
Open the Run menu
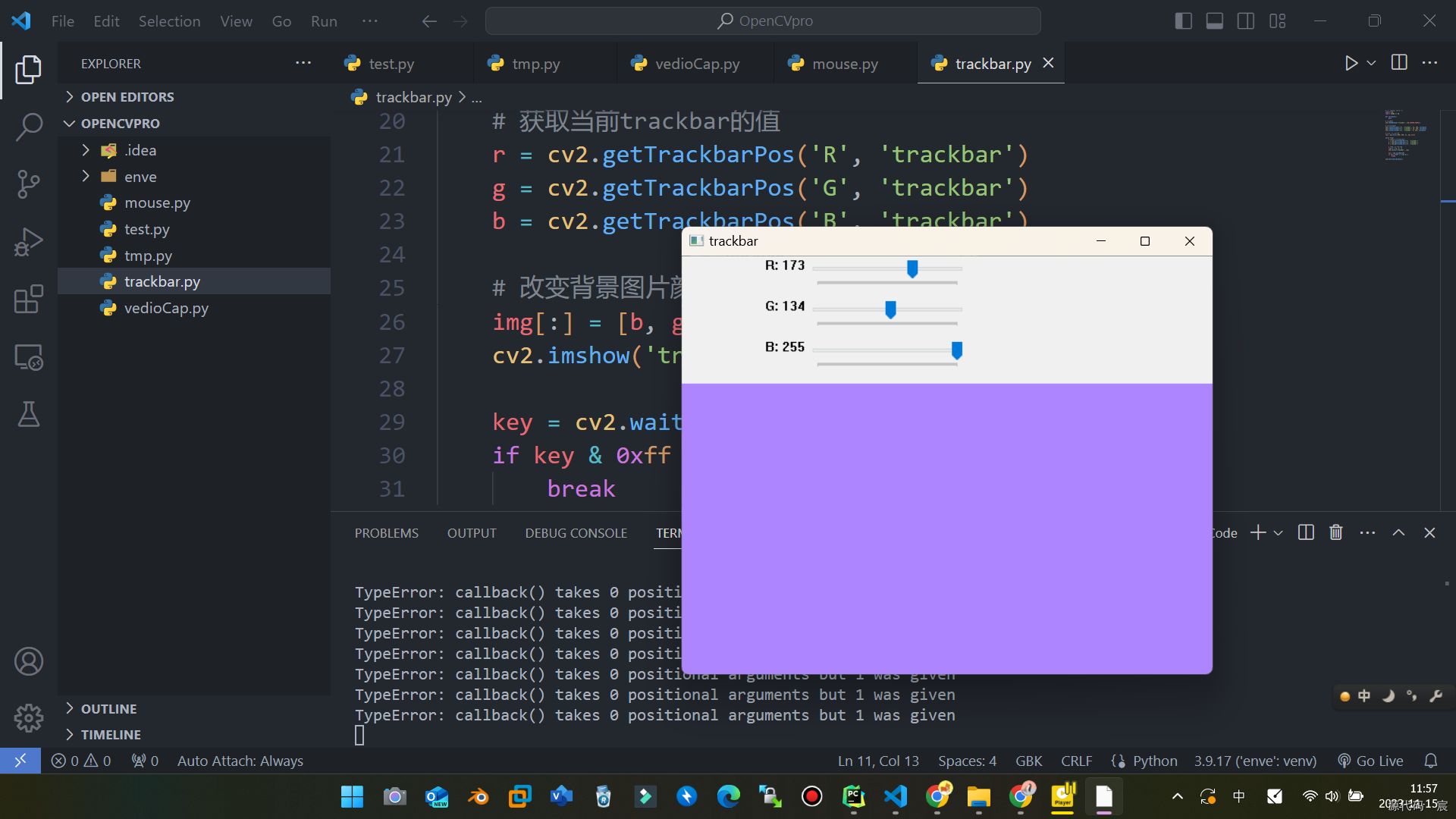tap(324, 21)
